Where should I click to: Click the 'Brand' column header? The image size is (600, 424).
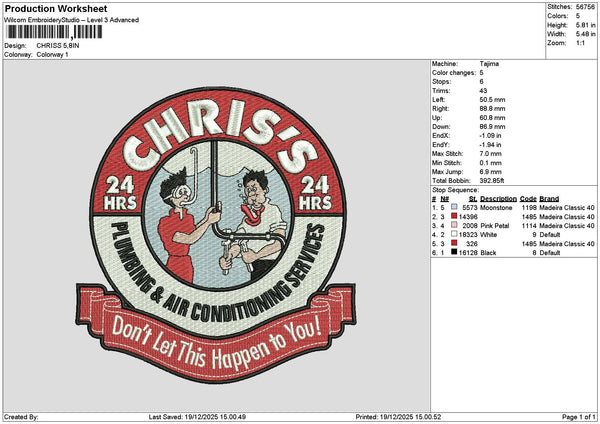click(x=549, y=199)
